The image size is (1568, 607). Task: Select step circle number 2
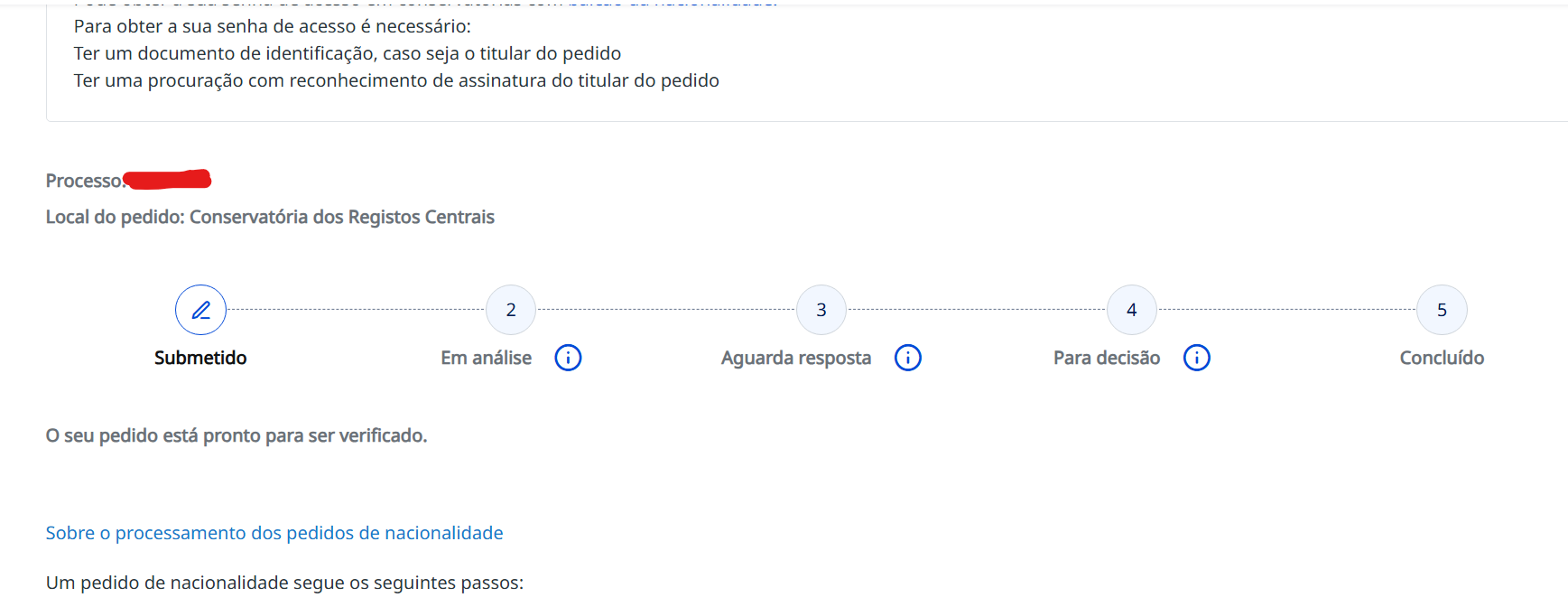511,310
